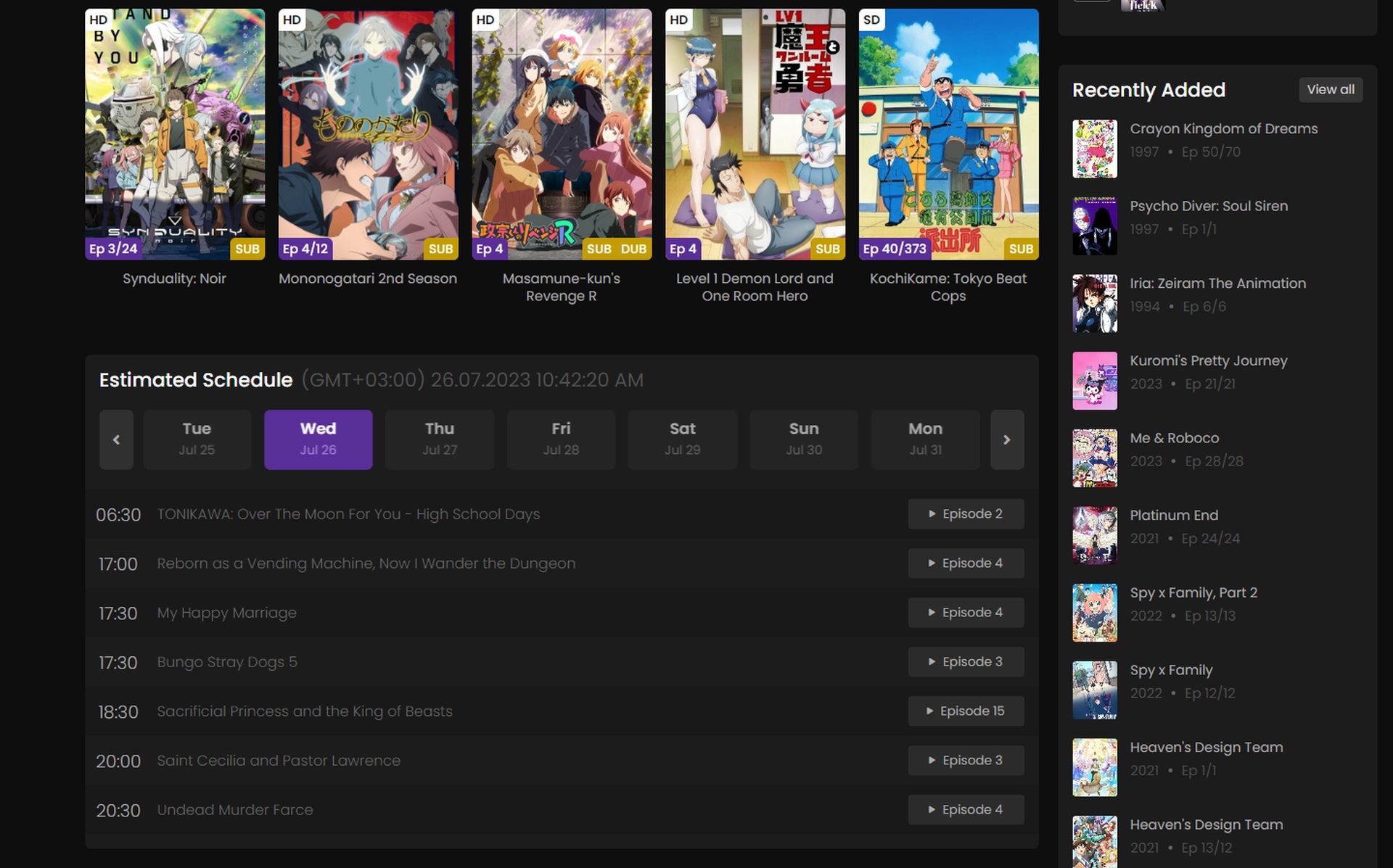Click Level 1 Demon Lord and One Room Hero title
The height and width of the screenshot is (868, 1393).
(x=755, y=287)
